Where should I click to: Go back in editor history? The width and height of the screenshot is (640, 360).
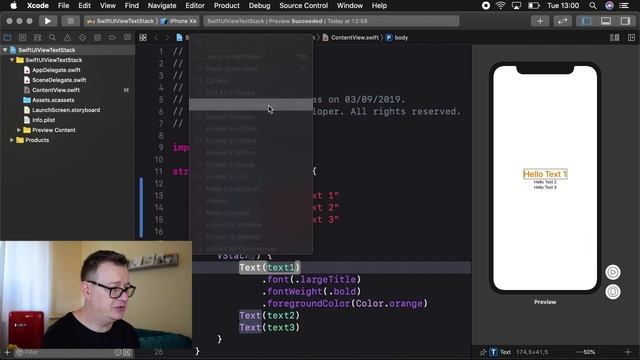pyautogui.click(x=156, y=38)
